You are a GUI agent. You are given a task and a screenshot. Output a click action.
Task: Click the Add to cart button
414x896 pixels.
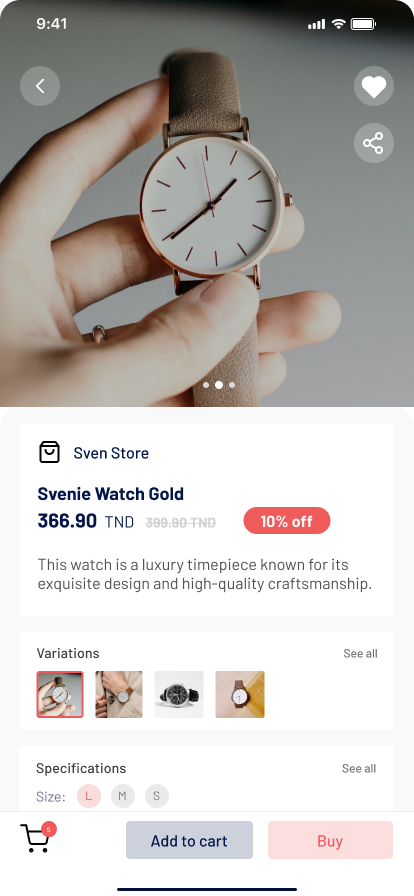click(x=189, y=840)
